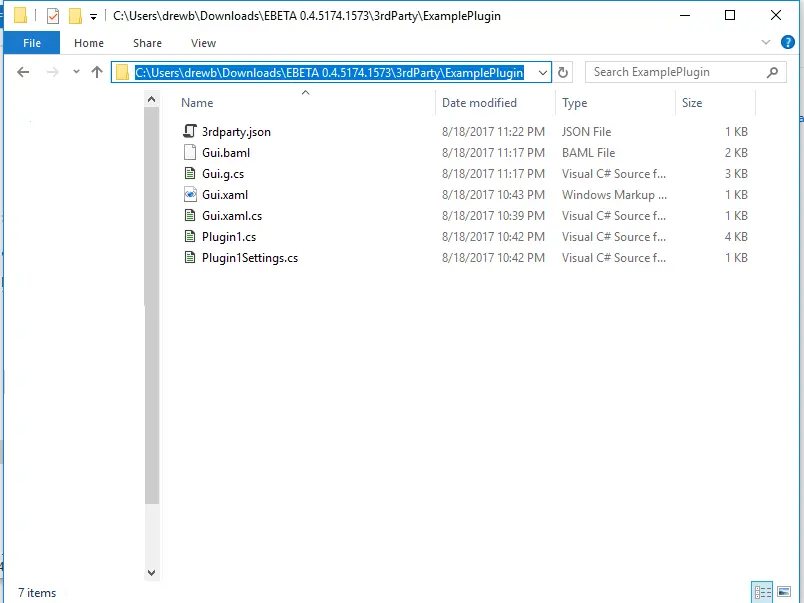Viewport: 804px width, 603px height.
Task: Select Gui.xaml.cs file name
Action: tap(232, 215)
